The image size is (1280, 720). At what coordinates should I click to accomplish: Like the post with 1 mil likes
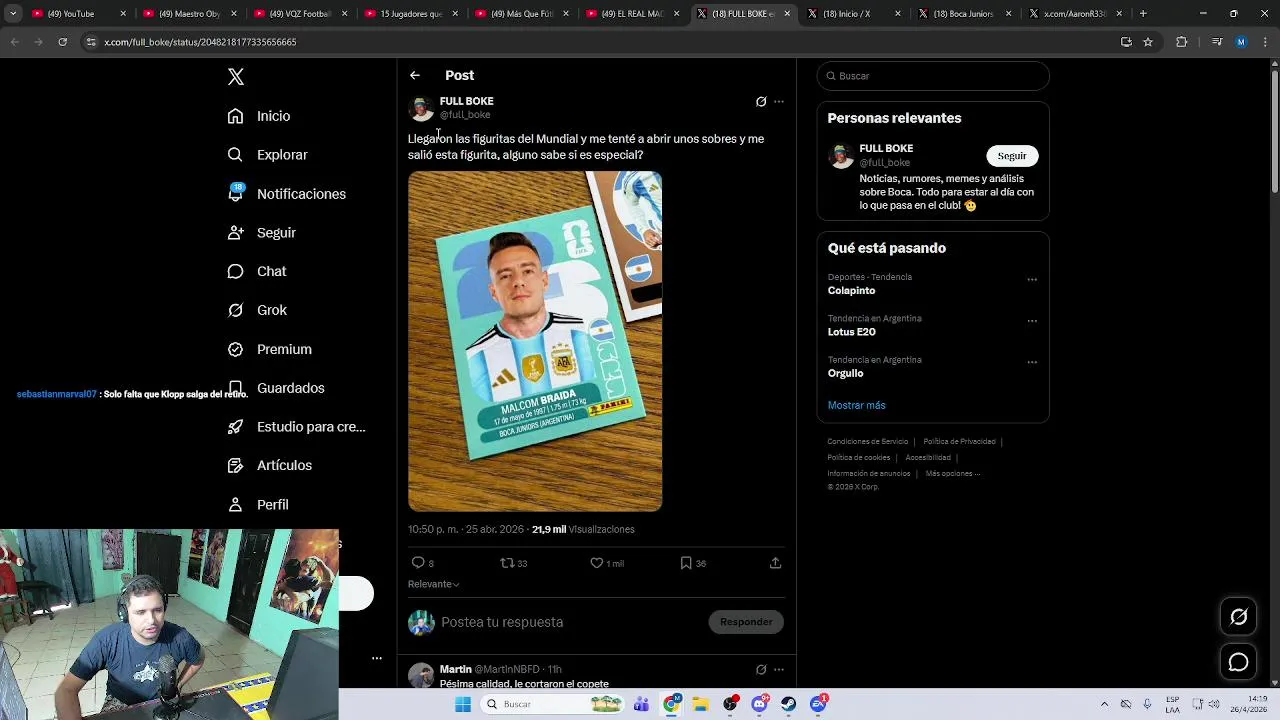click(606, 563)
